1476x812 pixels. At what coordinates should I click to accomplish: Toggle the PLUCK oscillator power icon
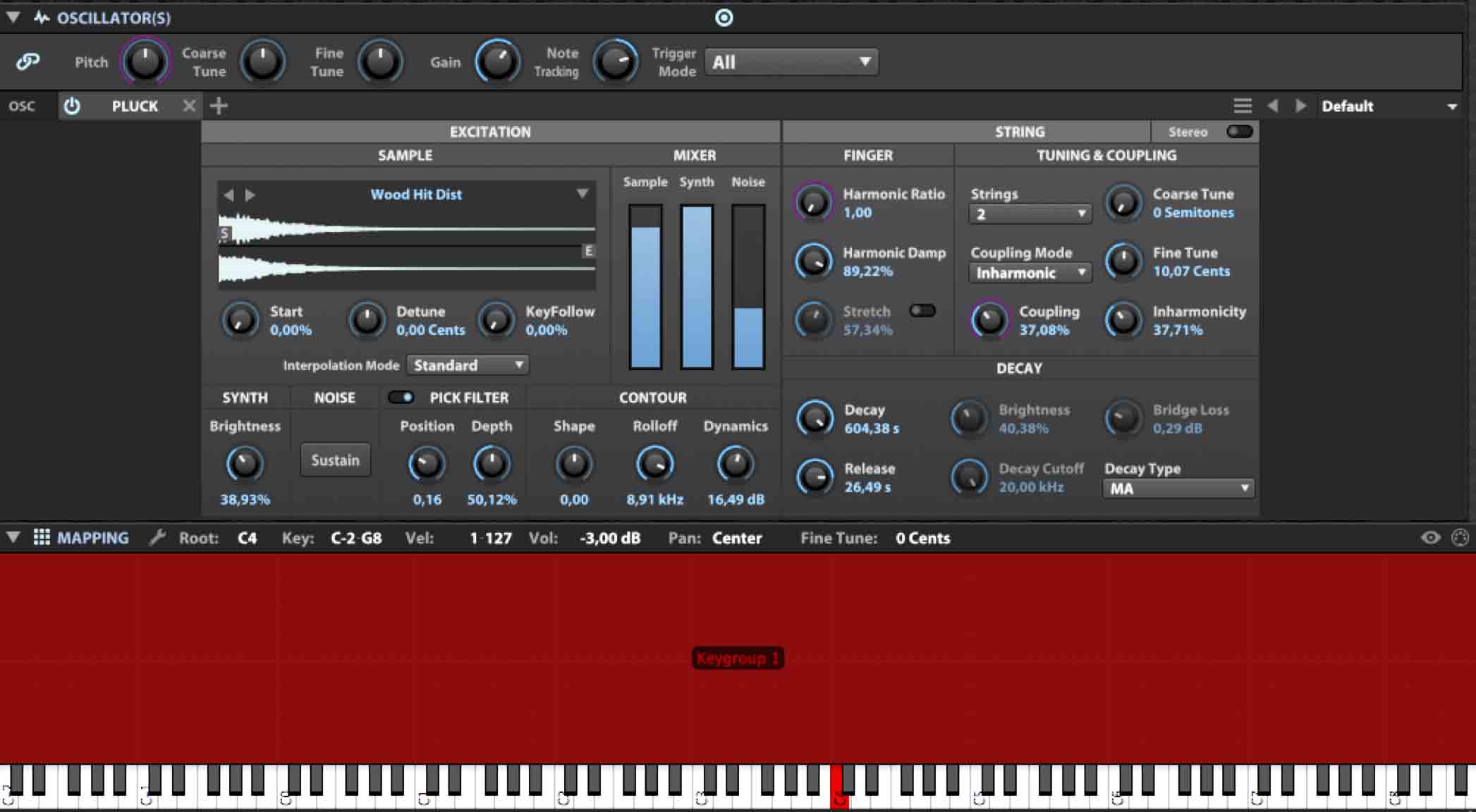72,106
